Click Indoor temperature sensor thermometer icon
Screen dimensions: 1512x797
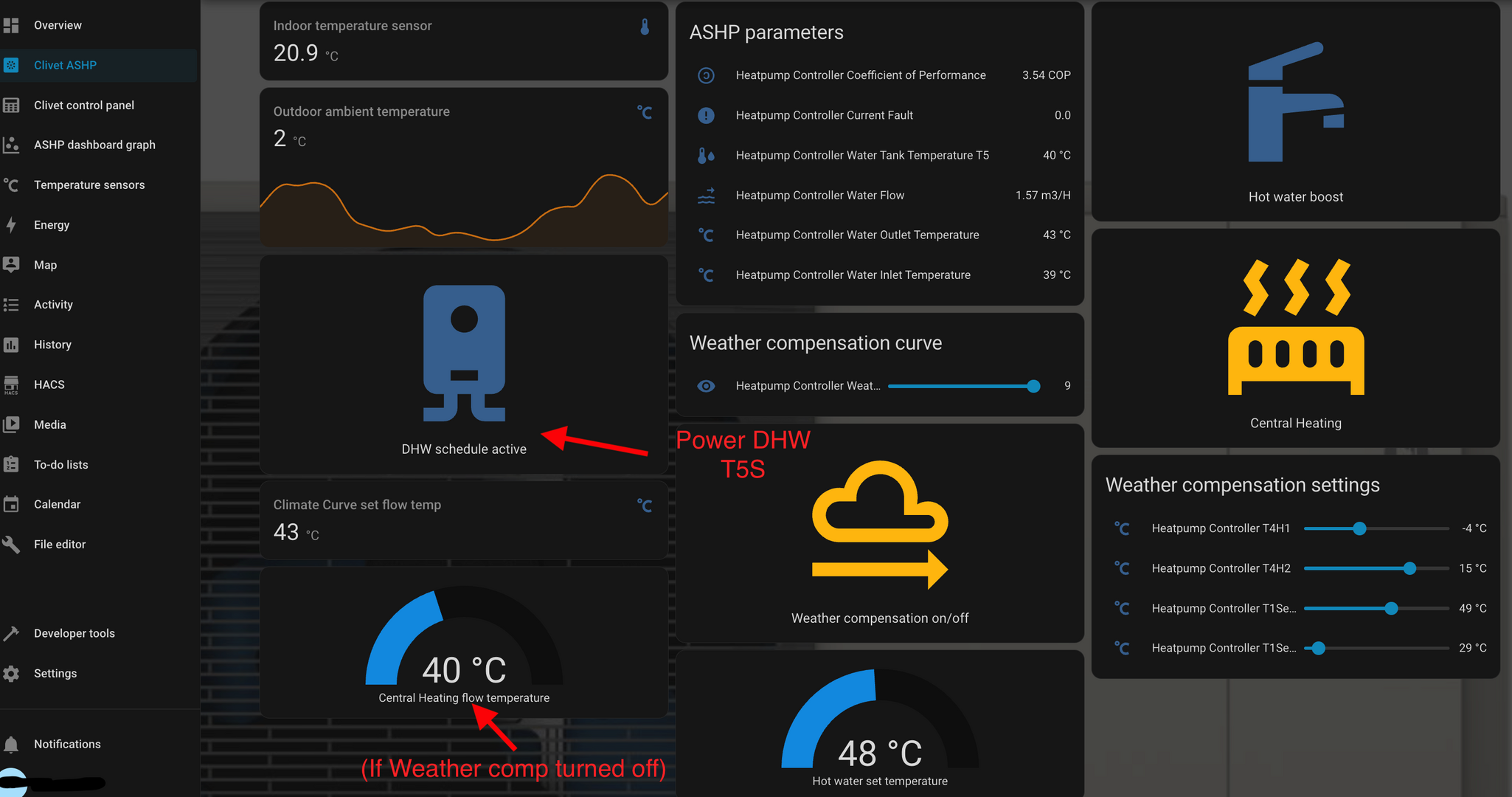645,27
